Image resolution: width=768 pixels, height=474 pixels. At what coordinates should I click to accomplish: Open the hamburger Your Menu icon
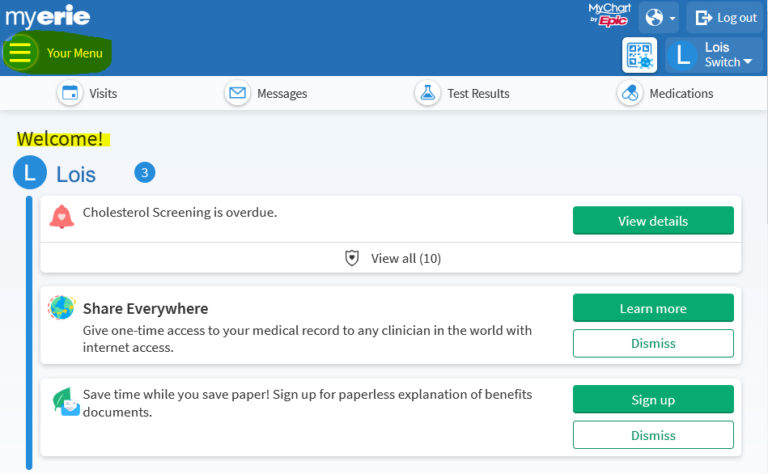pyautogui.click(x=20, y=53)
